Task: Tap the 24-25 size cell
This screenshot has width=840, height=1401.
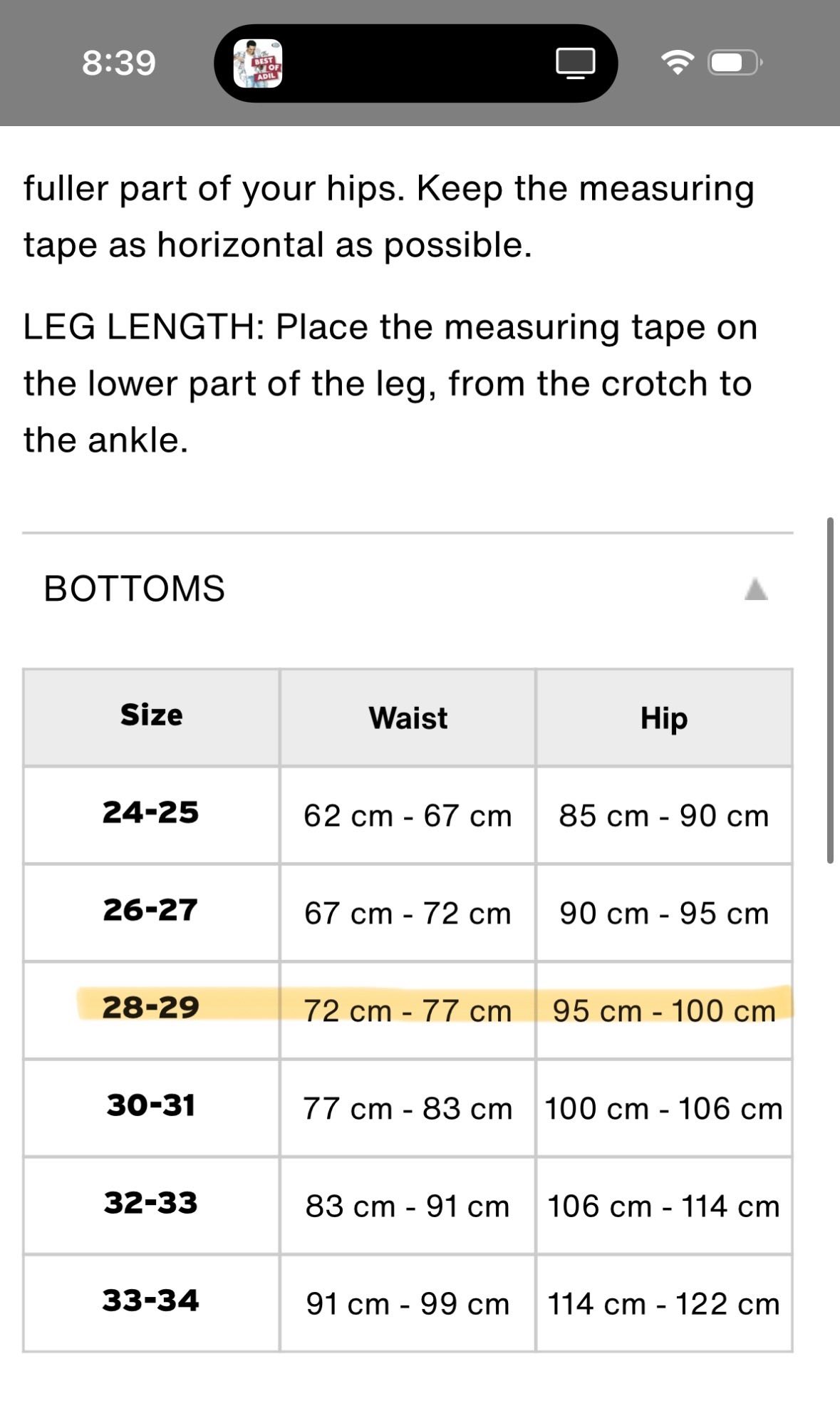Action: point(151,815)
